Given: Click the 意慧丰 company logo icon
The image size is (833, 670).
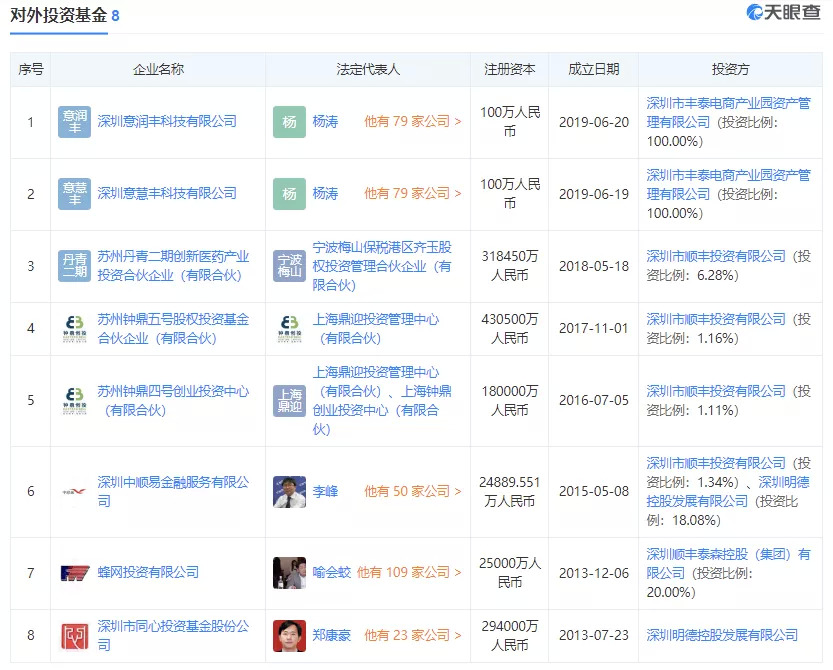Looking at the screenshot, I should 74,193.
